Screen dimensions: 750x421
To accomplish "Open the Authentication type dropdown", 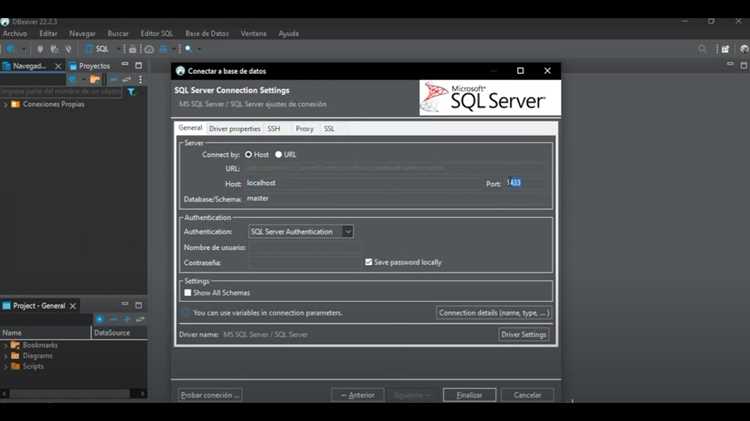I will (x=348, y=232).
